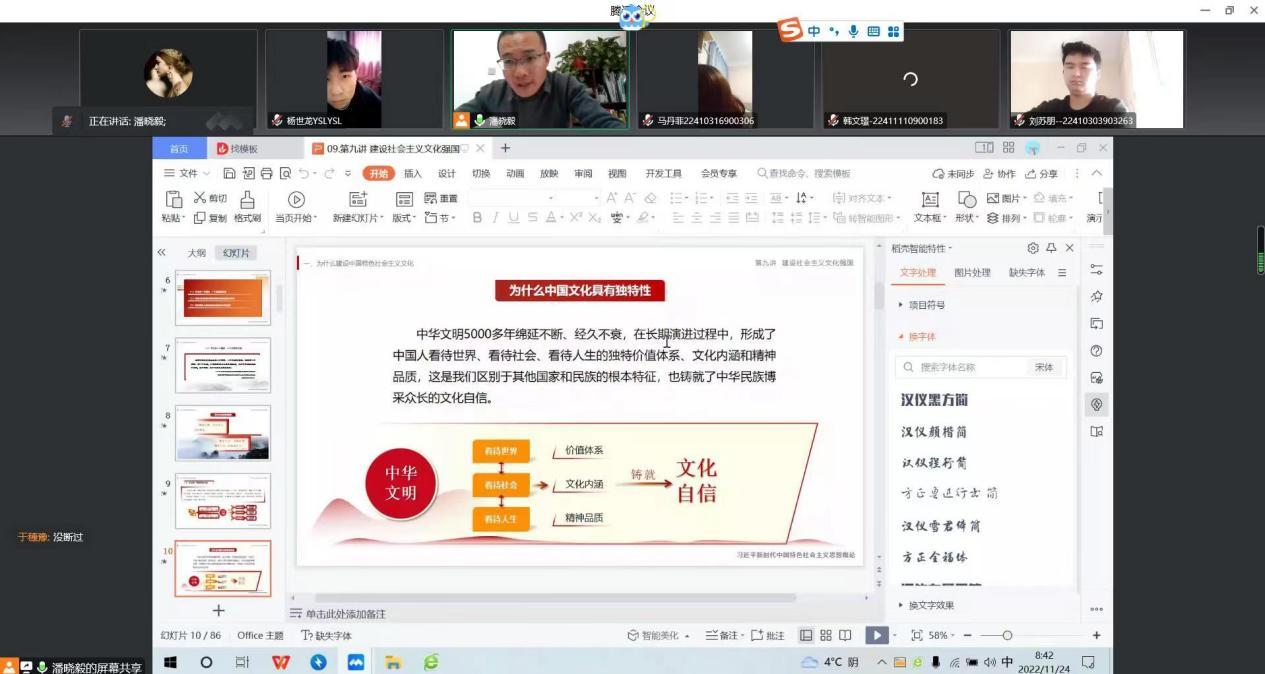Toggle the 备注 notes pane button
Screen dimensions: 1265x674
722,635
